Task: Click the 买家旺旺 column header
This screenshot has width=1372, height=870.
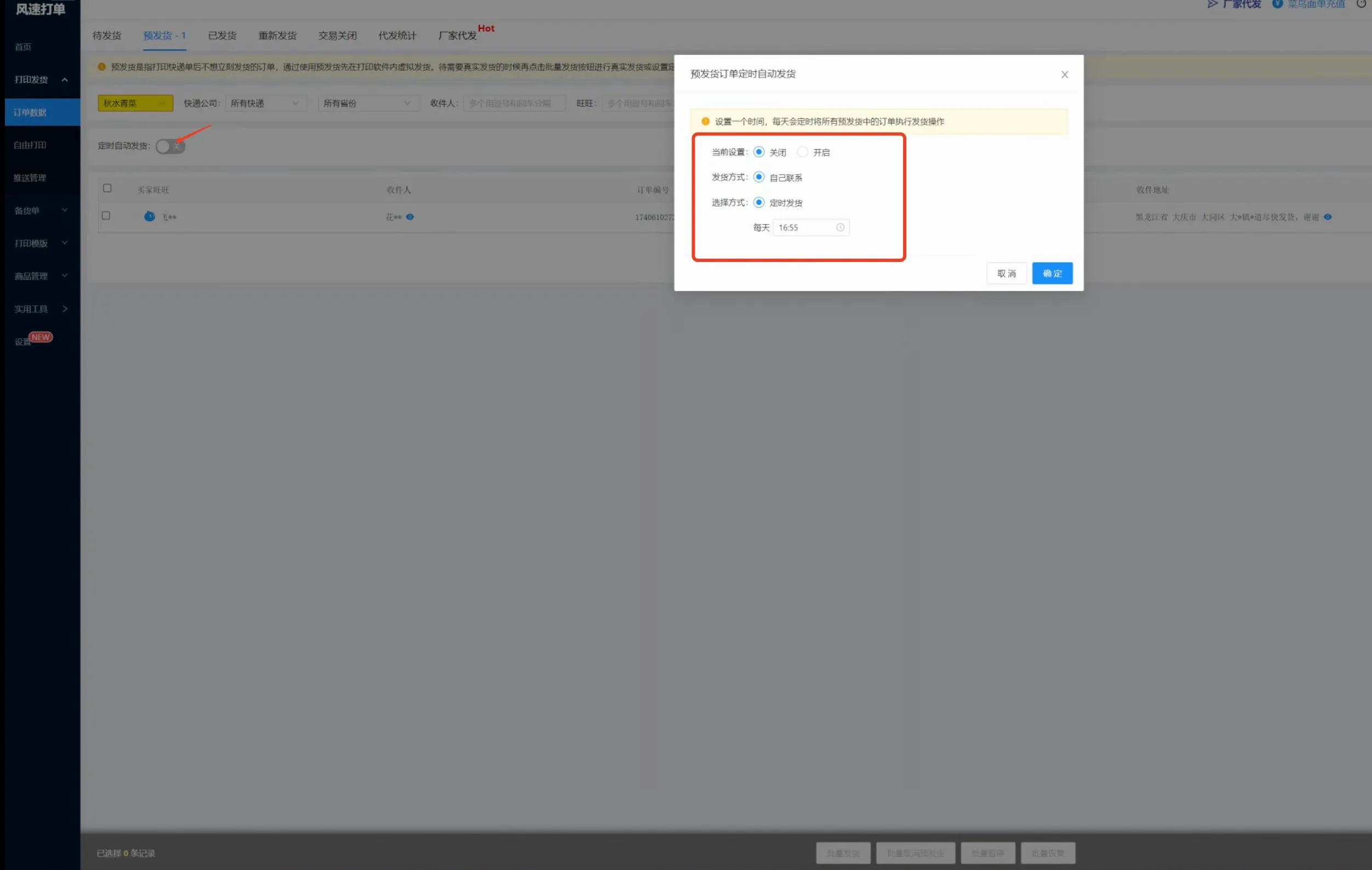Action: coord(153,190)
